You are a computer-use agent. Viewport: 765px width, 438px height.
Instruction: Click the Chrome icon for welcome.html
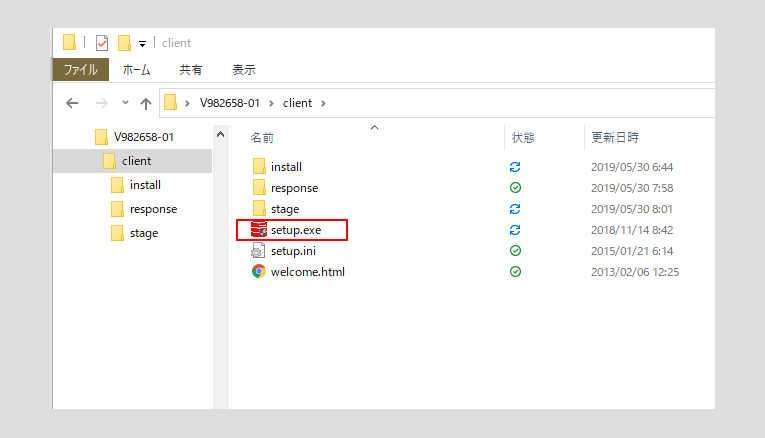[259, 272]
